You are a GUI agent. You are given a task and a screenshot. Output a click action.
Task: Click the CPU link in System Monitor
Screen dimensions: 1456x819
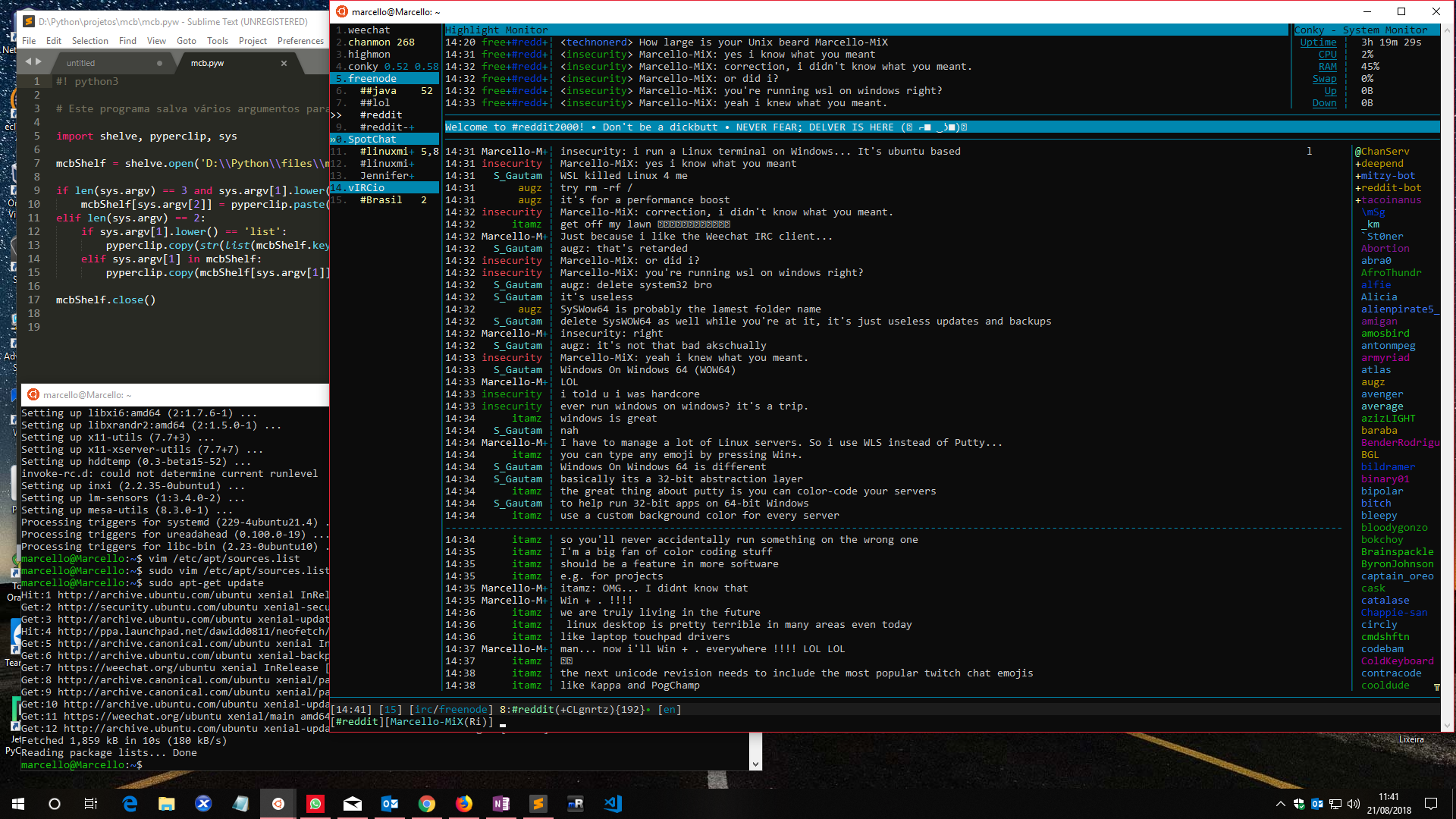(x=1327, y=55)
